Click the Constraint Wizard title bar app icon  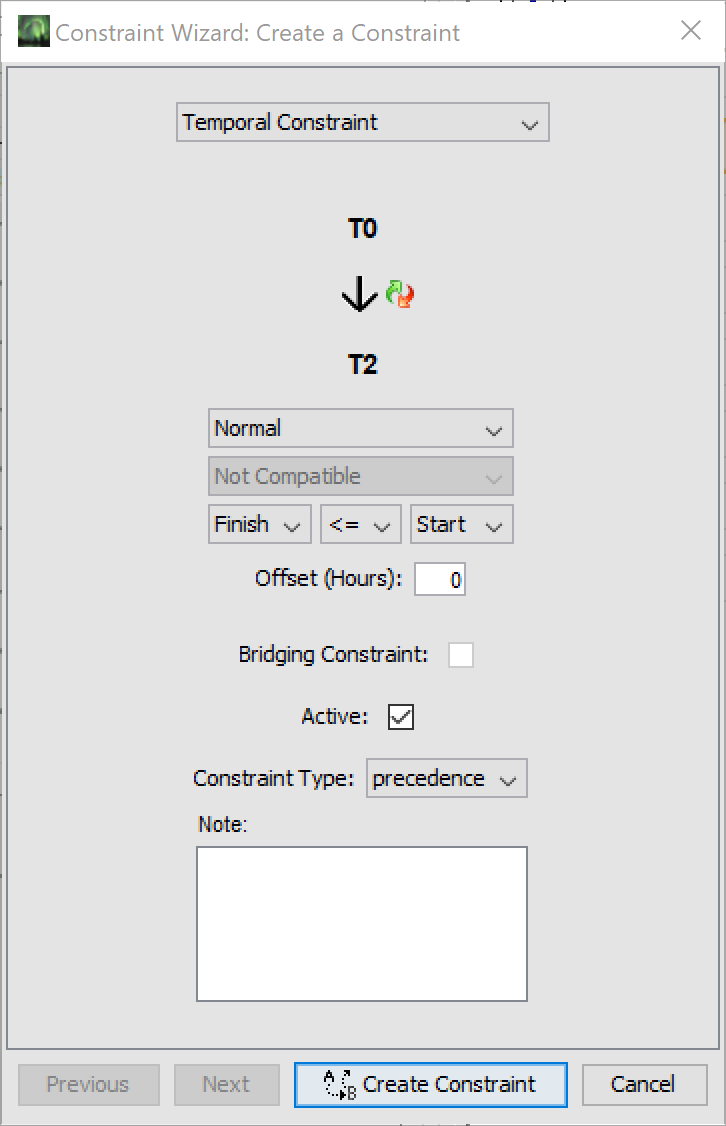[34, 31]
